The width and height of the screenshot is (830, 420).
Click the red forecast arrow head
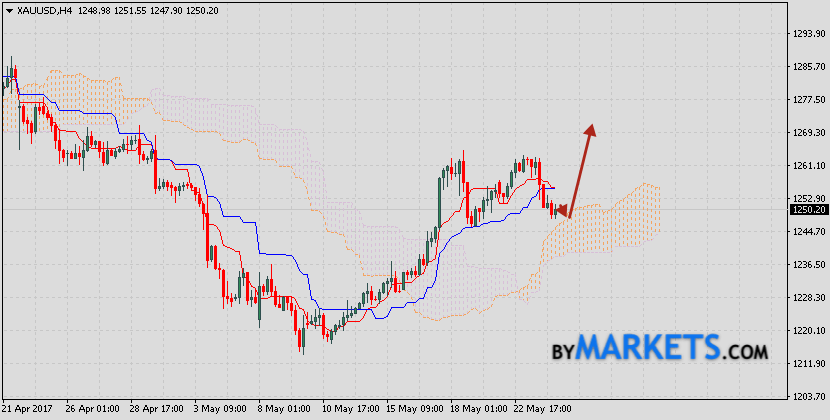tap(591, 128)
